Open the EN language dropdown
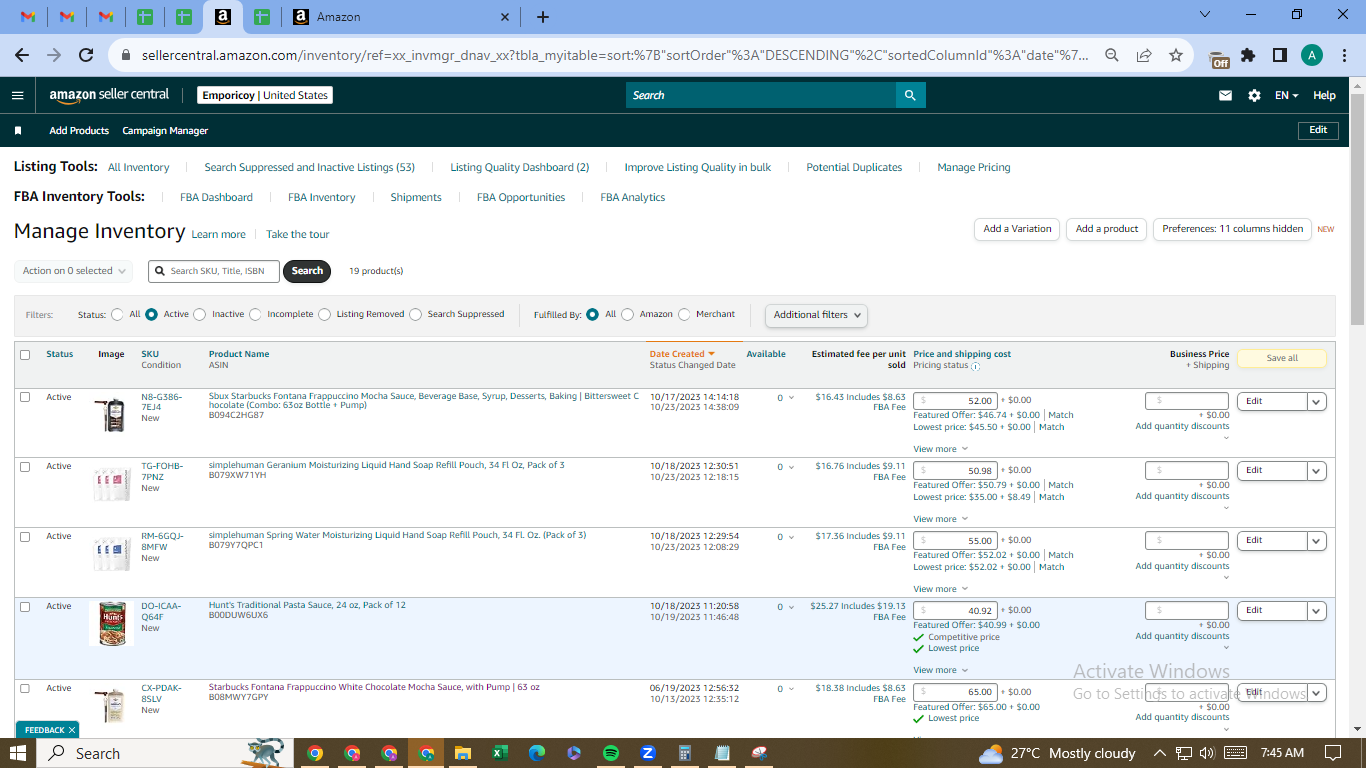1366x768 pixels. coord(1286,95)
